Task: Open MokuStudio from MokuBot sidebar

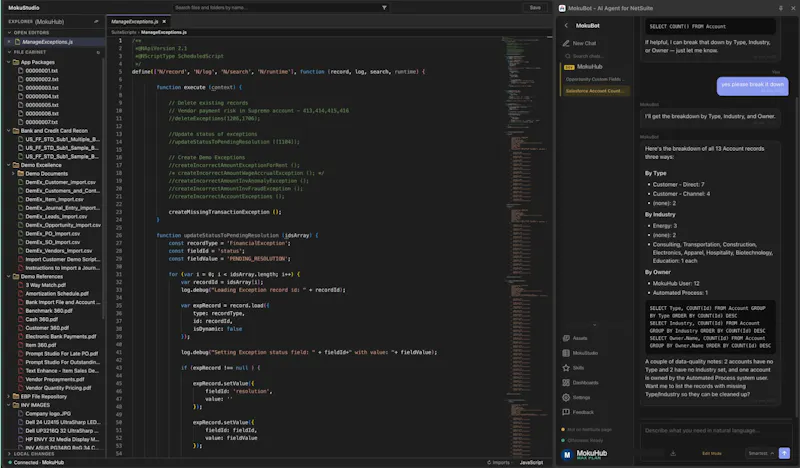Action: [x=580, y=353]
